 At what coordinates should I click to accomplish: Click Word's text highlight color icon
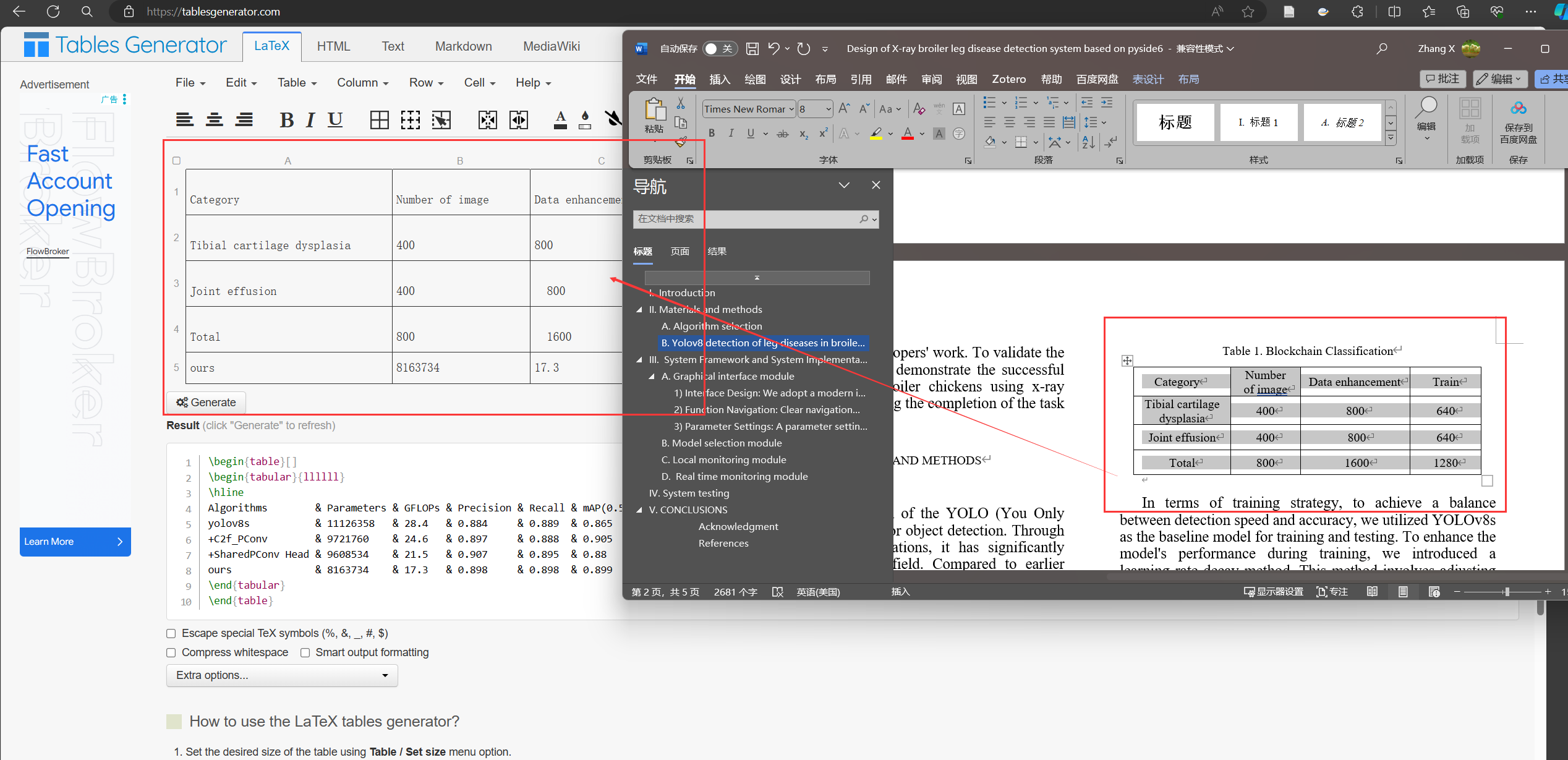pyautogui.click(x=876, y=133)
